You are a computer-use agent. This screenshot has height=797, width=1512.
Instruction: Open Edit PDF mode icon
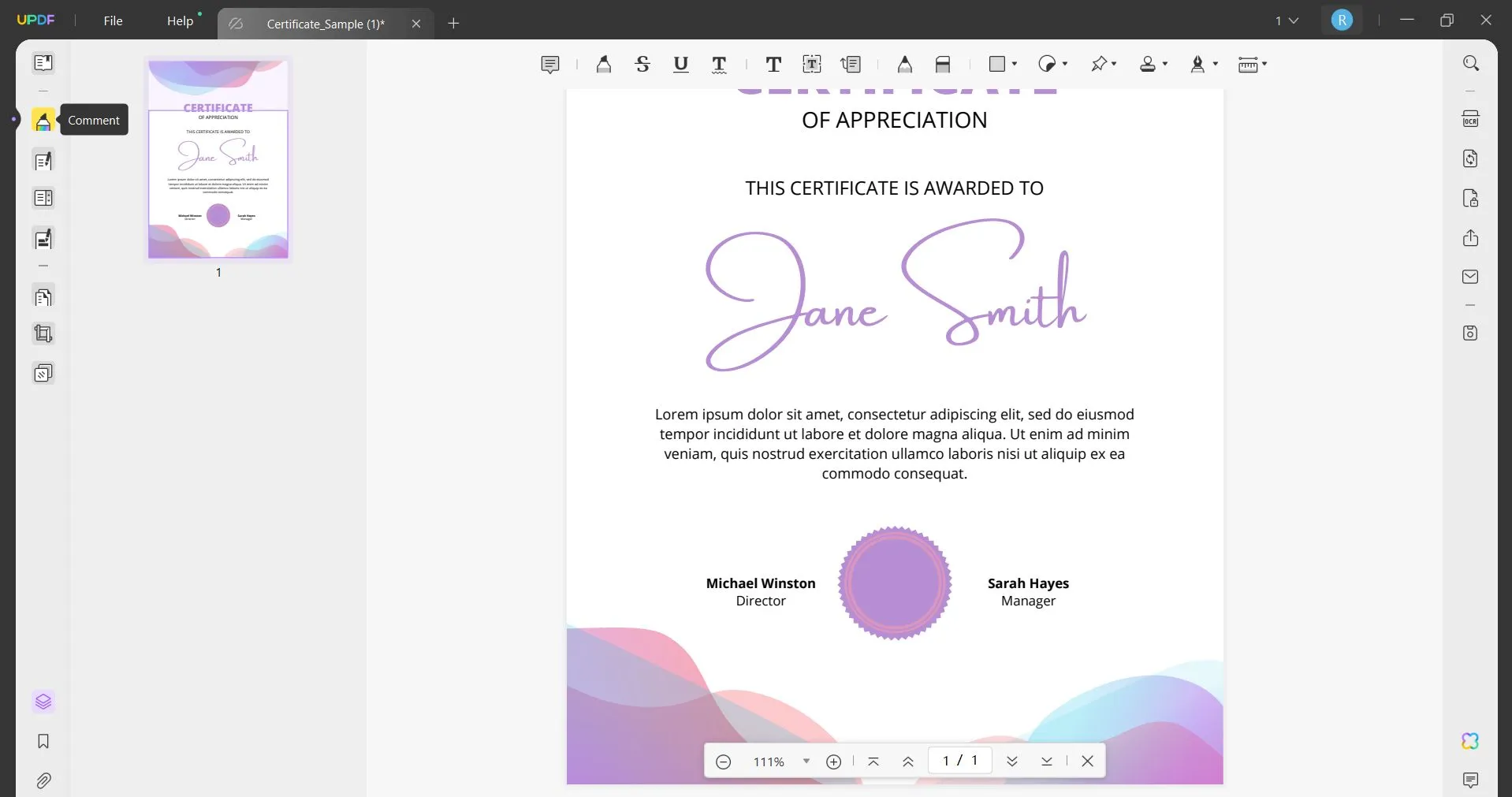coord(43,161)
